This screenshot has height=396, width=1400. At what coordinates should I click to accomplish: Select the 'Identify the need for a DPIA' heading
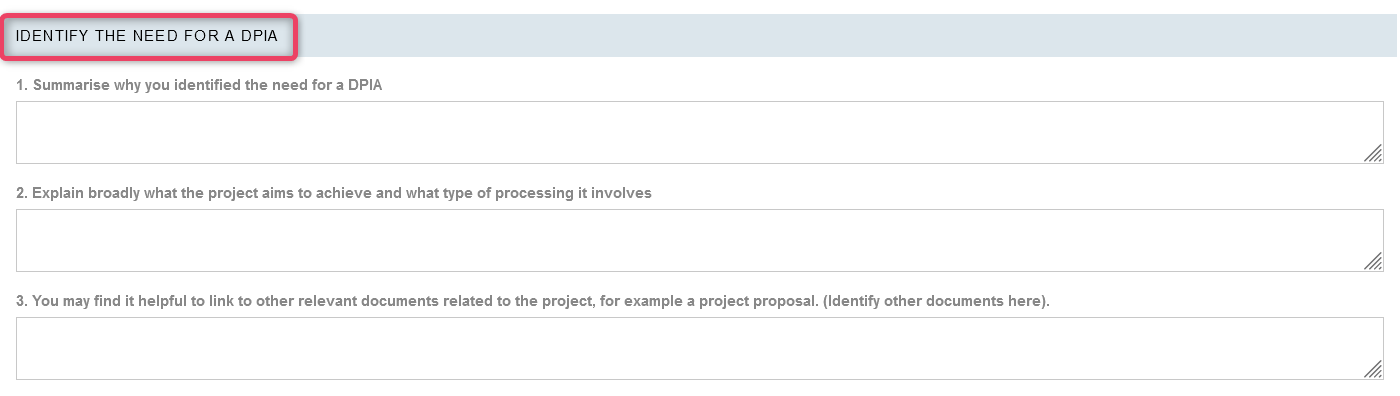(147, 35)
